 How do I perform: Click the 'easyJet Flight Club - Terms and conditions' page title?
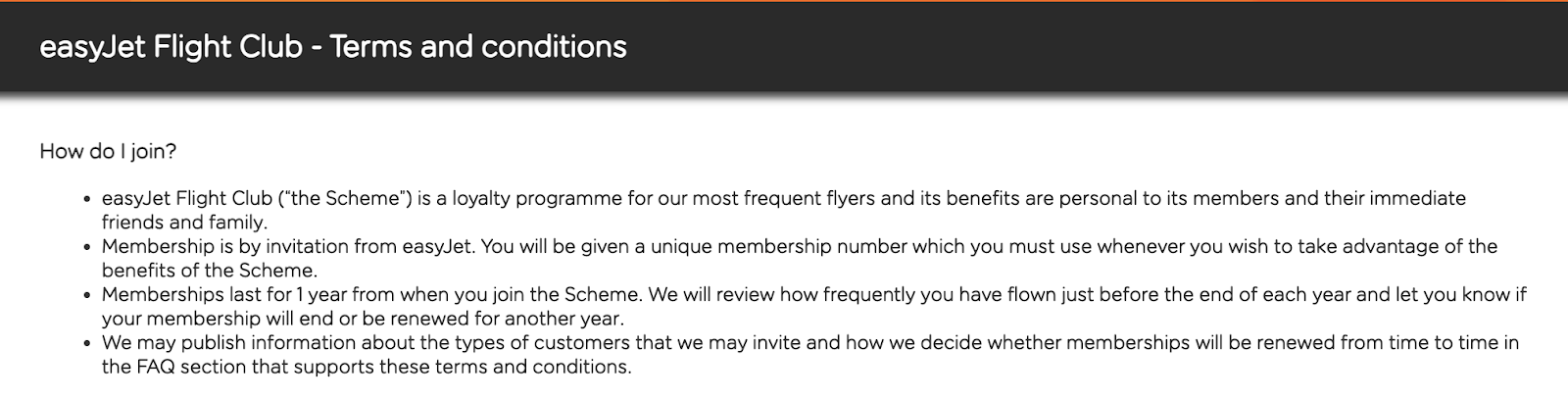point(332,47)
